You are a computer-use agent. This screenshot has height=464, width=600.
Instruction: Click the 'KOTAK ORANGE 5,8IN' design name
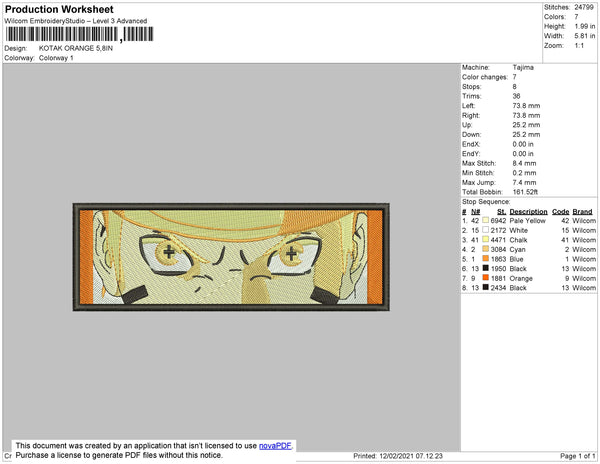(76, 48)
